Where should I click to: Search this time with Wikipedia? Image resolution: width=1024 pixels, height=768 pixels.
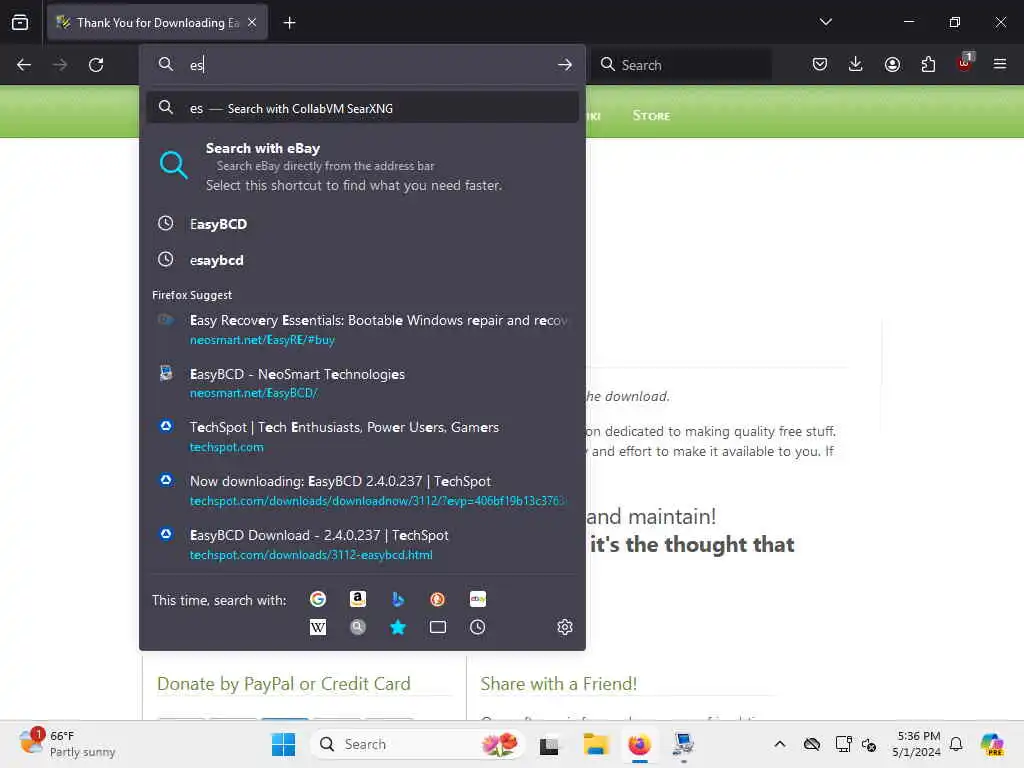coord(318,628)
